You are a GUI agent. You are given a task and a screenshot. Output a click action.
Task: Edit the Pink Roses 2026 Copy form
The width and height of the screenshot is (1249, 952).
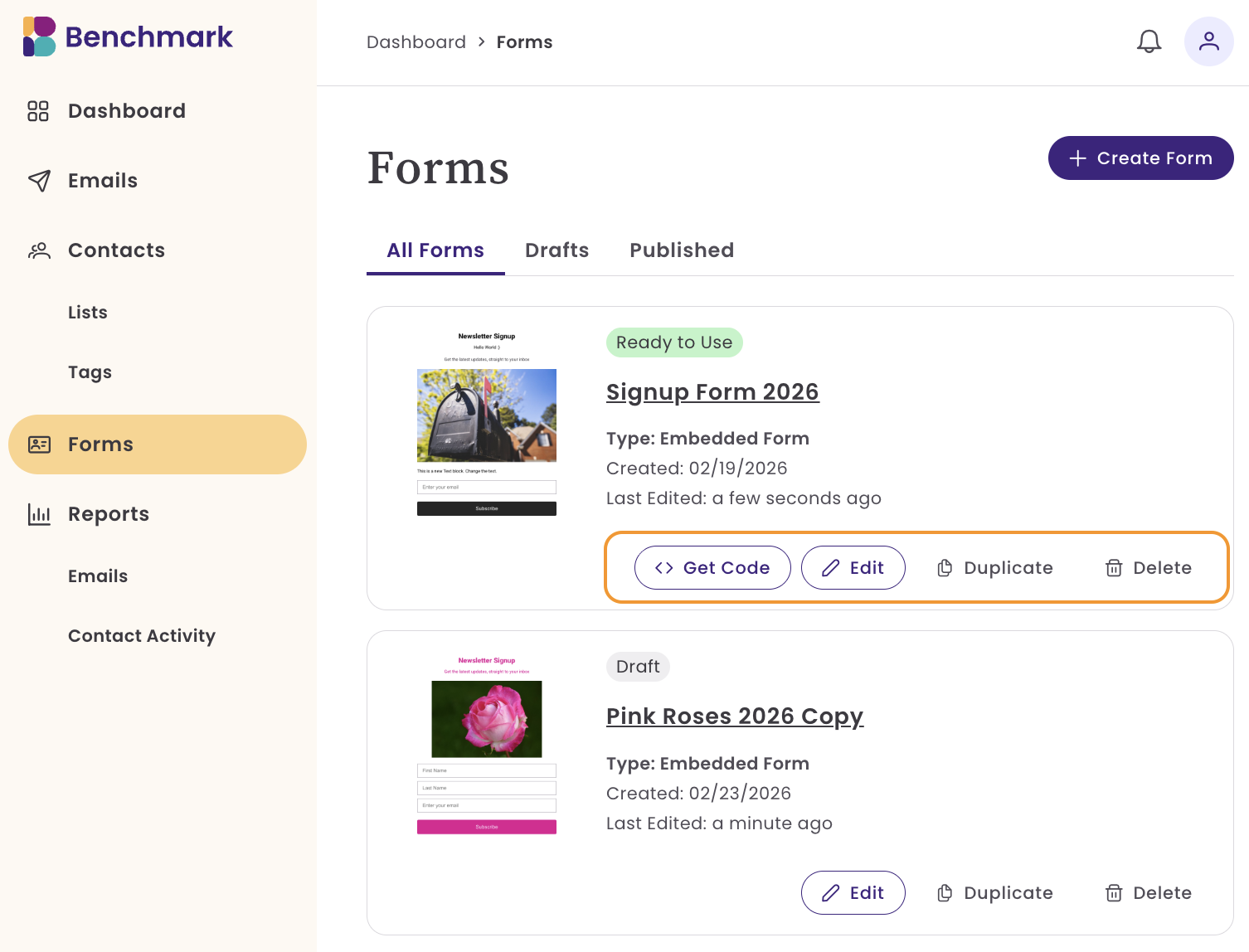[x=853, y=893]
